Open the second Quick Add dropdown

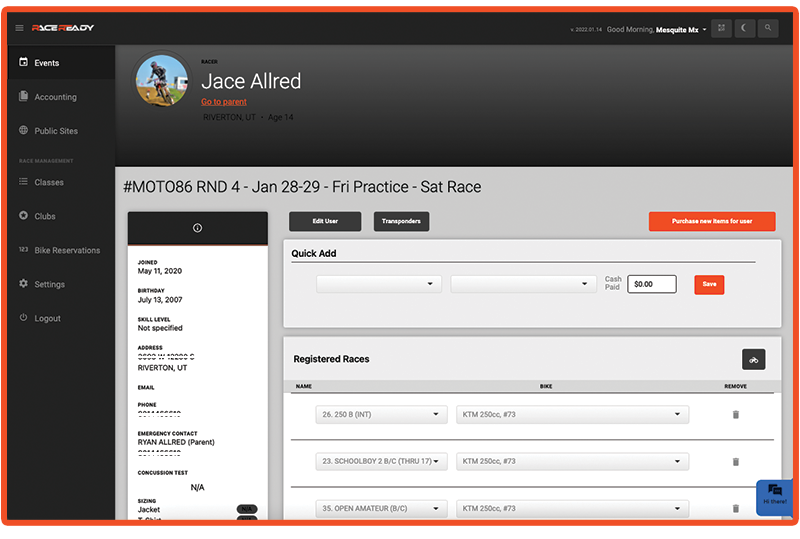click(523, 284)
